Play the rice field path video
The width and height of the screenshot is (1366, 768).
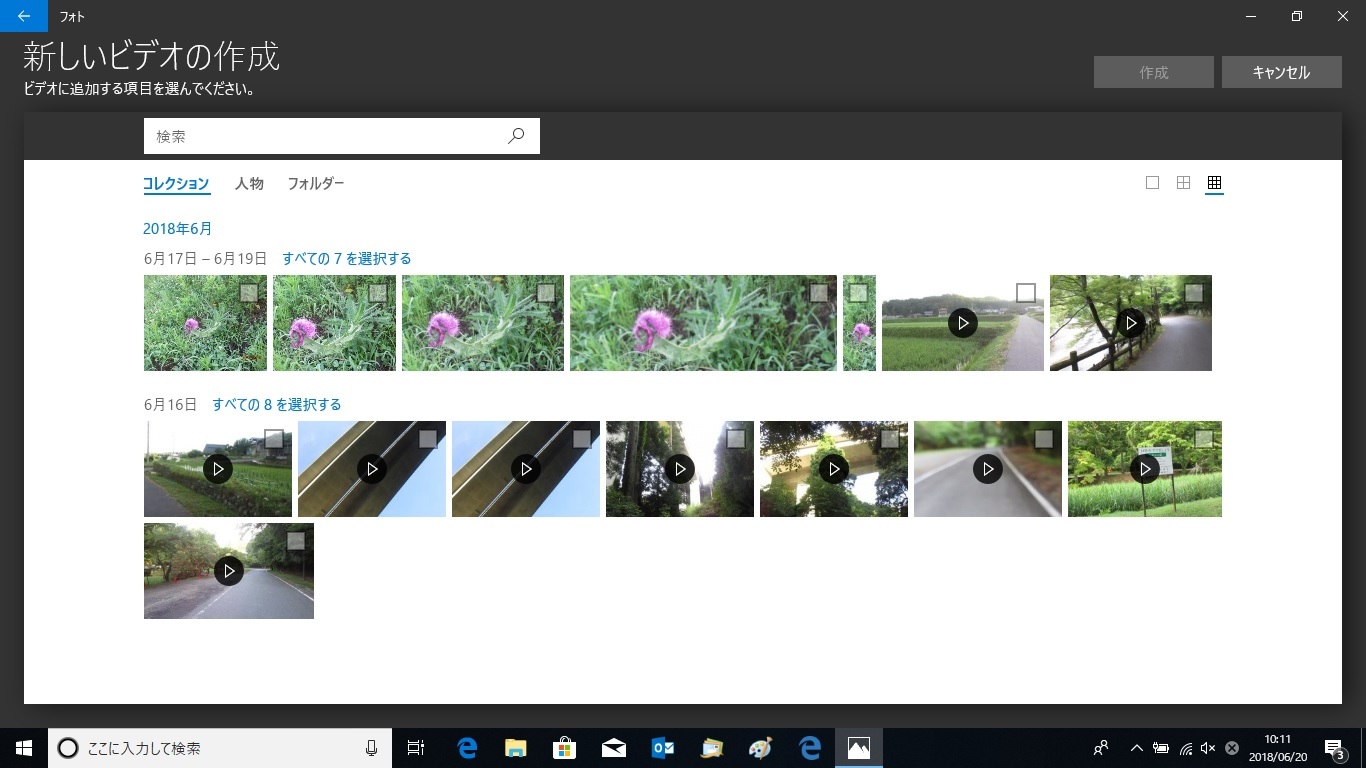tap(963, 323)
